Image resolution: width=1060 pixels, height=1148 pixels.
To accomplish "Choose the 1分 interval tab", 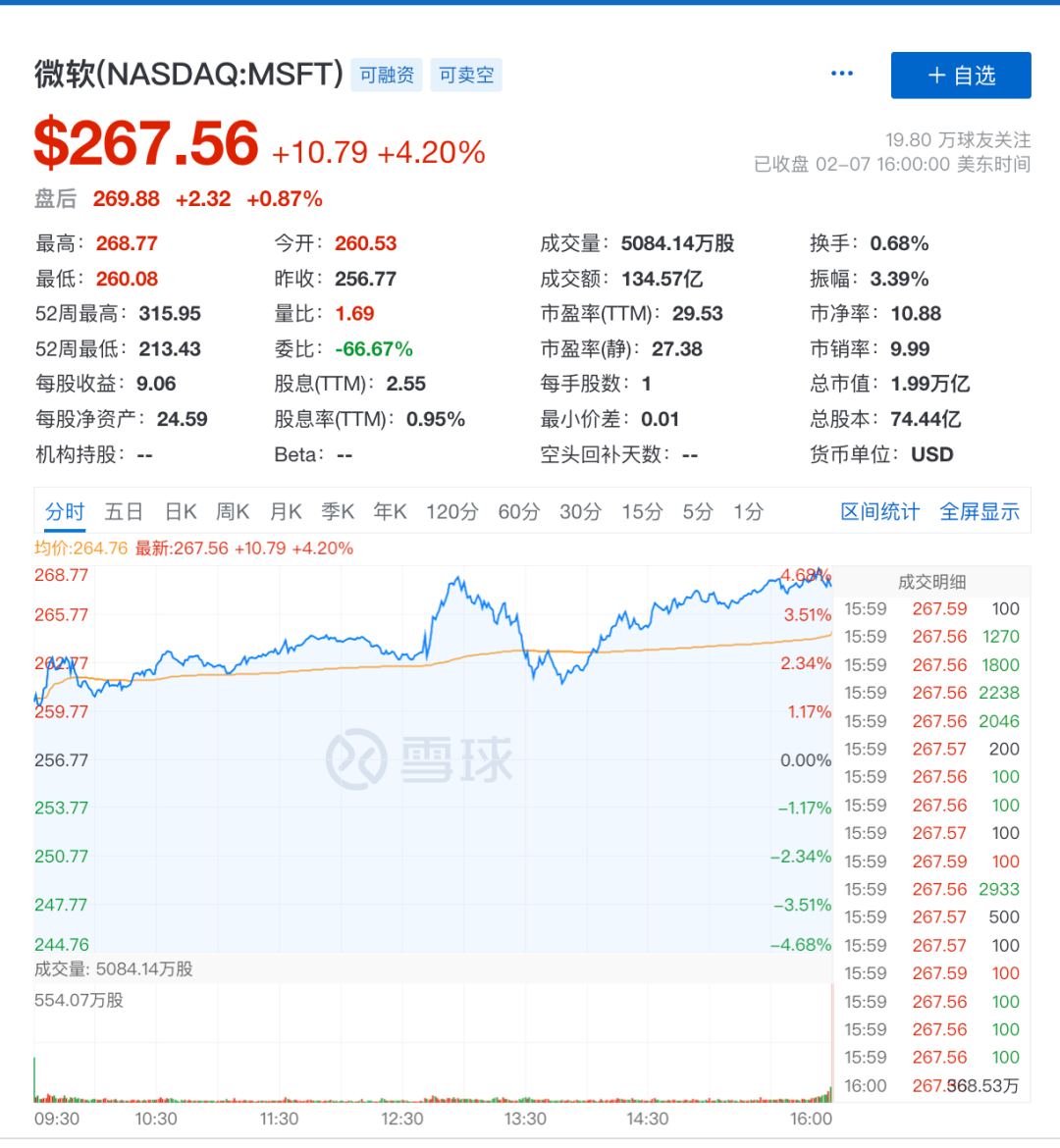I will click(749, 511).
